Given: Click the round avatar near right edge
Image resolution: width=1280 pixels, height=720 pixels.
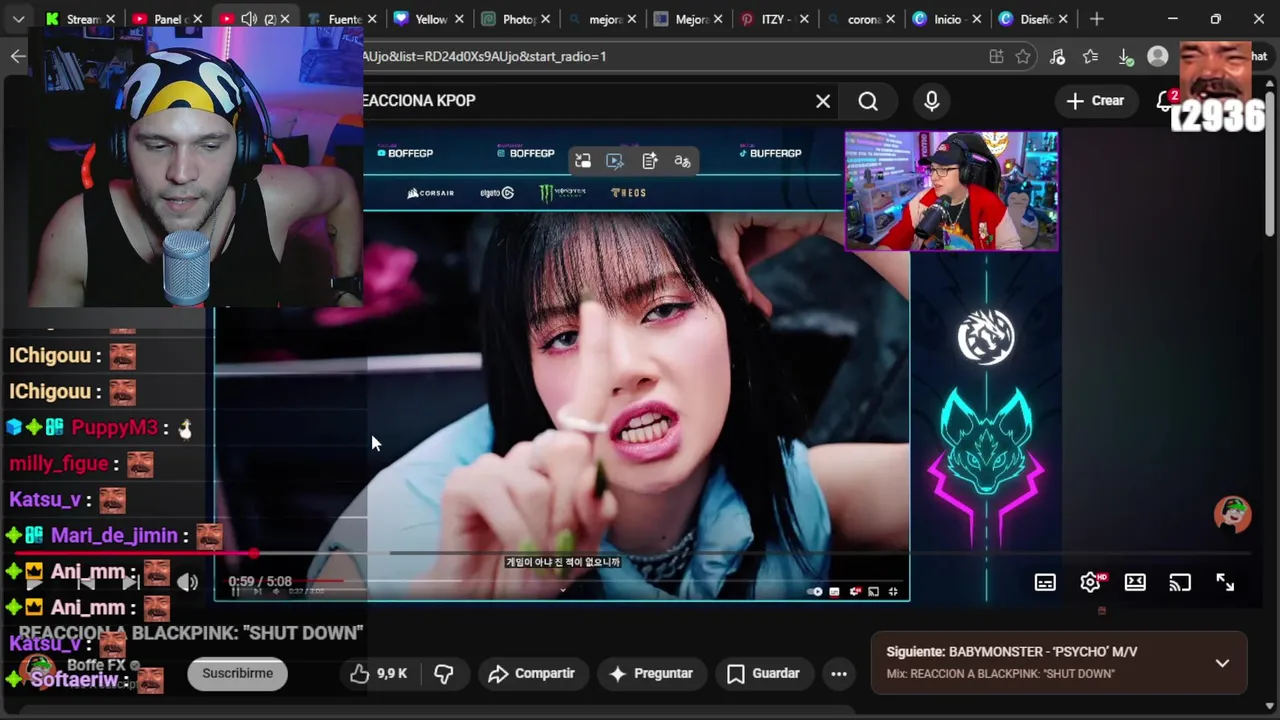Looking at the screenshot, I should pos(1232,514).
